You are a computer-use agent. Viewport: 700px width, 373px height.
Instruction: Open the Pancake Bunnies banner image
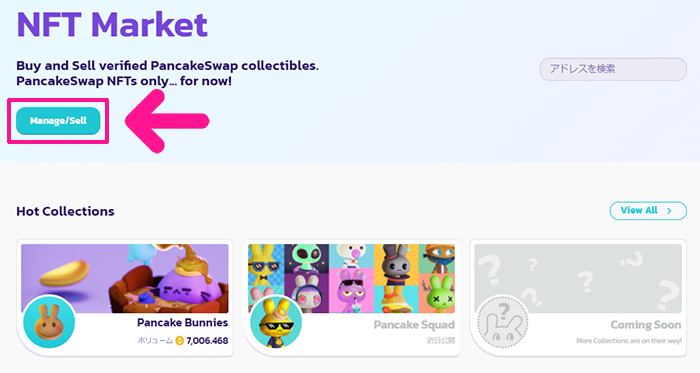(125, 278)
